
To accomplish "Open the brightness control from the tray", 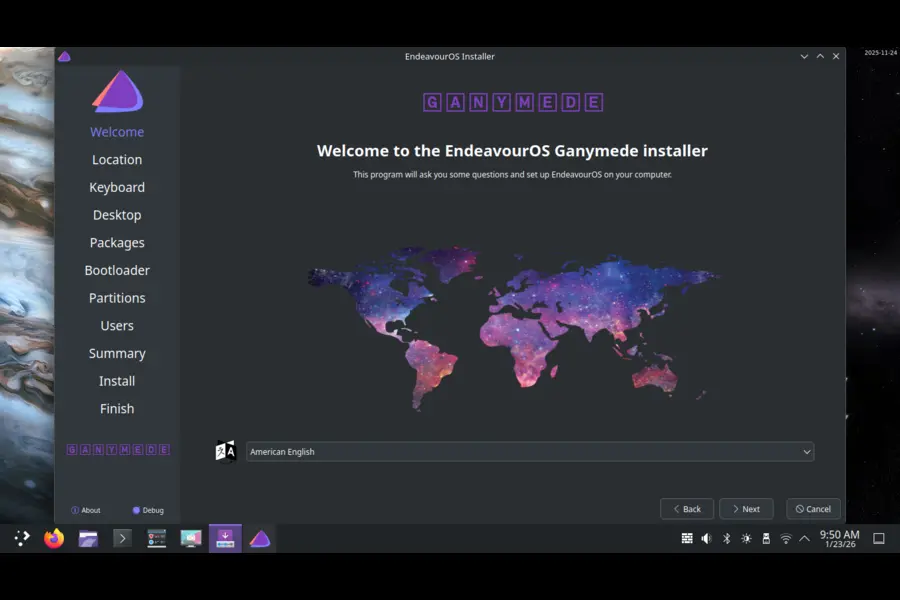I will [746, 538].
